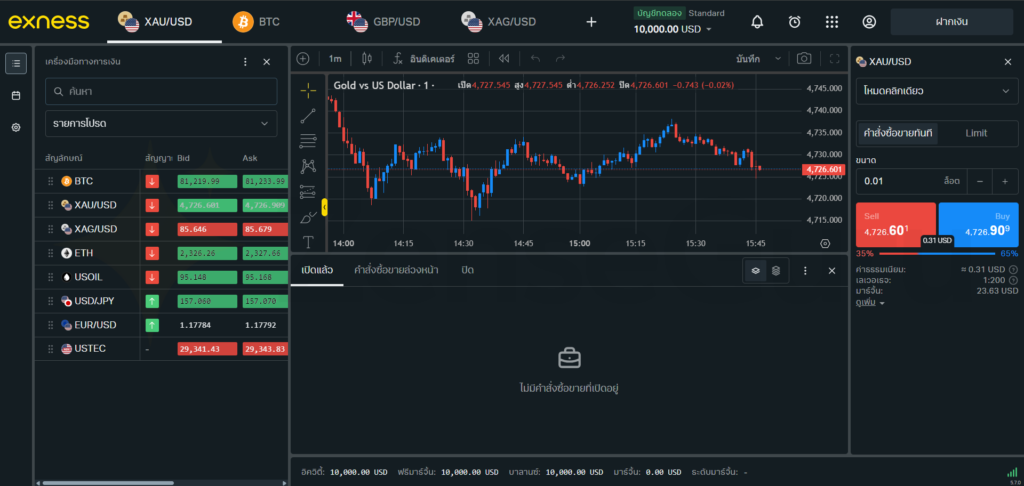Take a chart snapshot with camera icon
Screen dimensions: 1024x486
[x=804, y=59]
